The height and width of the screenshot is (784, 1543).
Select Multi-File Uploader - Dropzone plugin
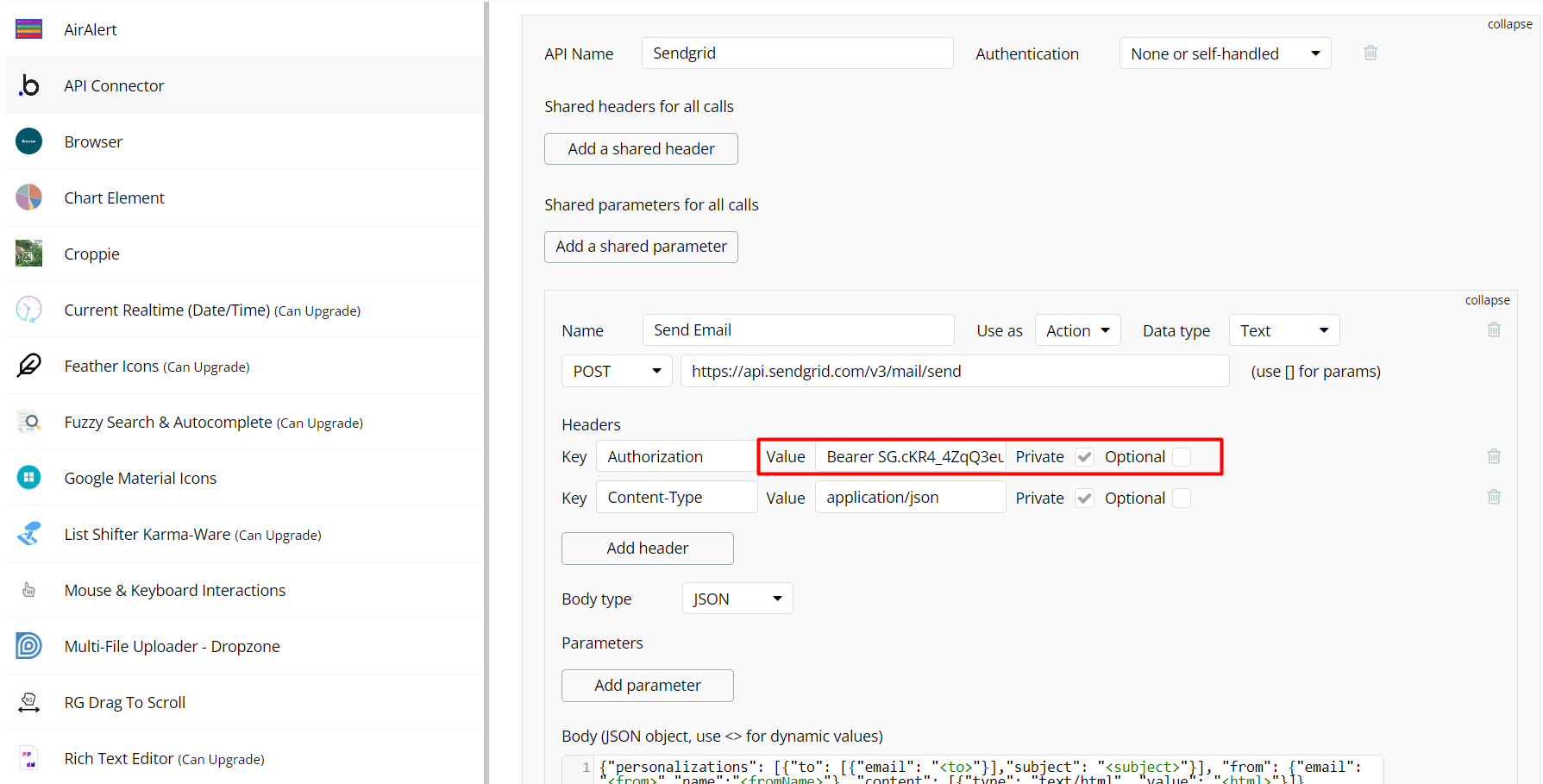[x=245, y=646]
